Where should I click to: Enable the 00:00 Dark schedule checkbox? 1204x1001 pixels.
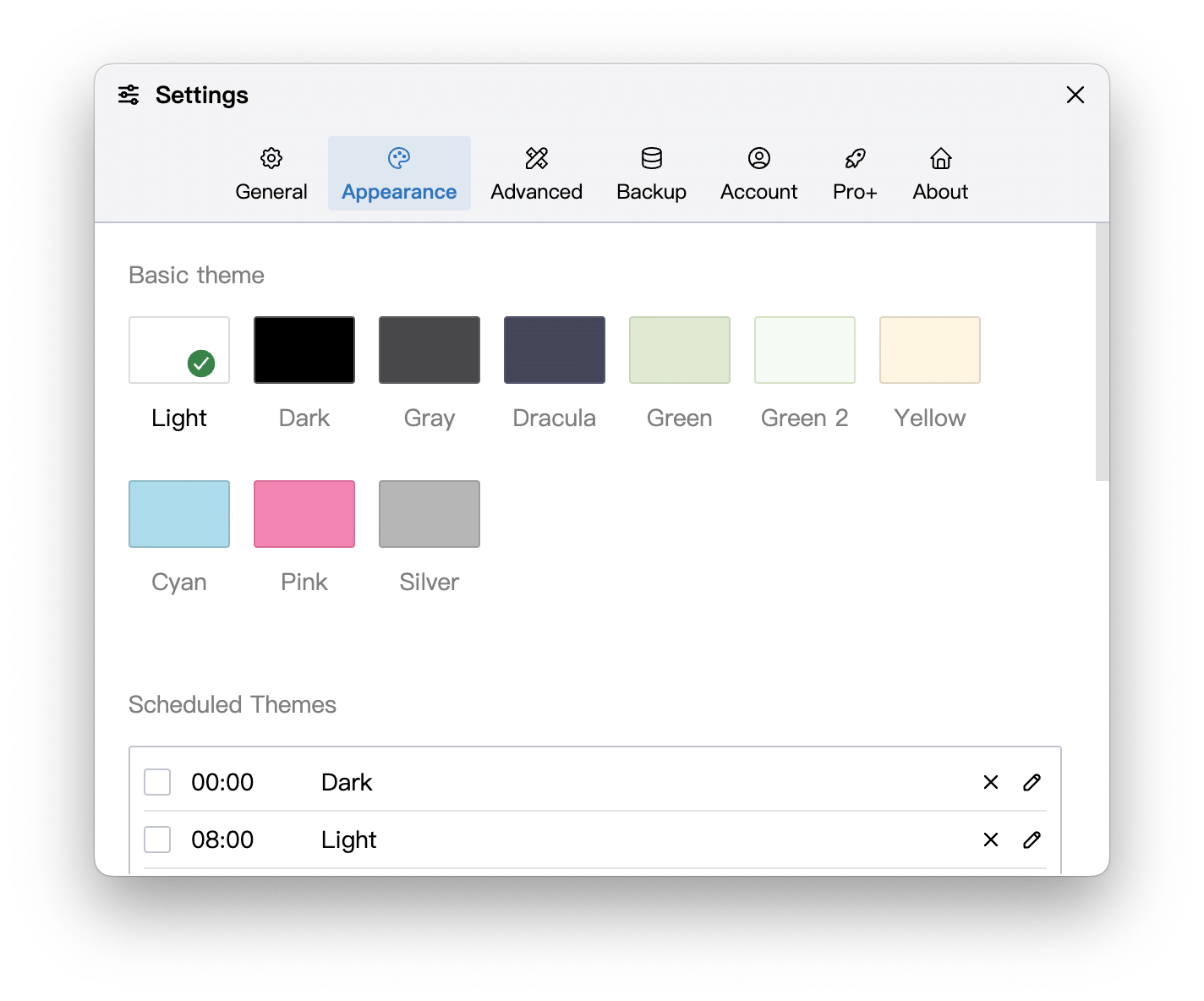point(157,782)
